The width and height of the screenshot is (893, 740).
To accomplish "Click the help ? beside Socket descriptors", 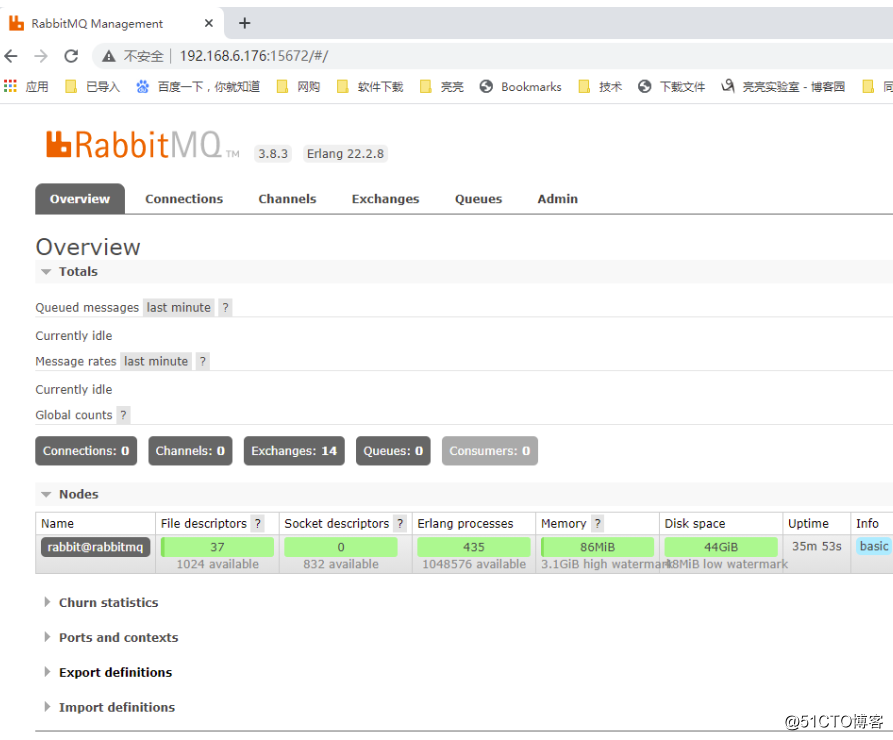I will 400,523.
